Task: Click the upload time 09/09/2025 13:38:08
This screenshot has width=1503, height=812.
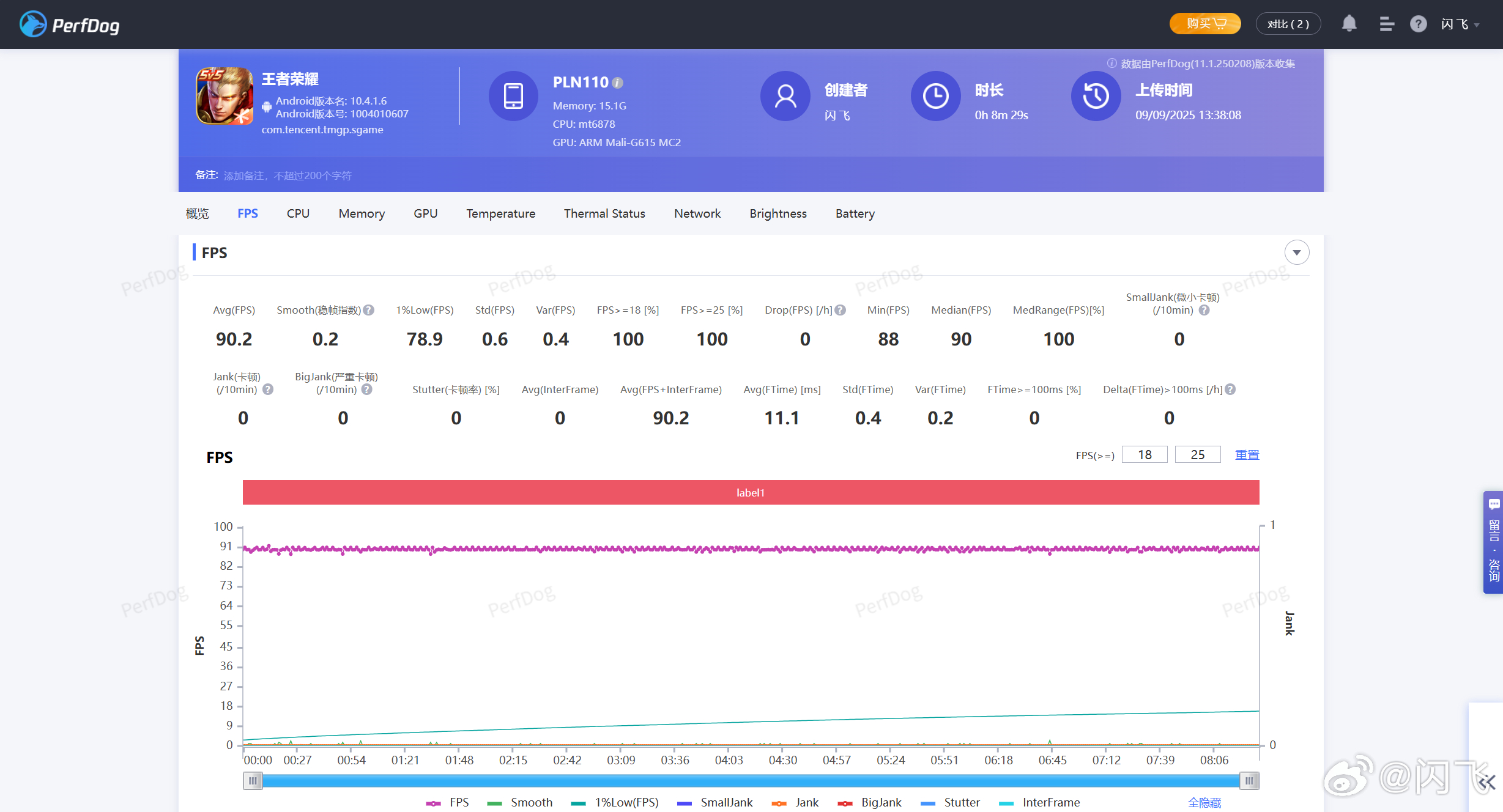Action: click(1188, 115)
